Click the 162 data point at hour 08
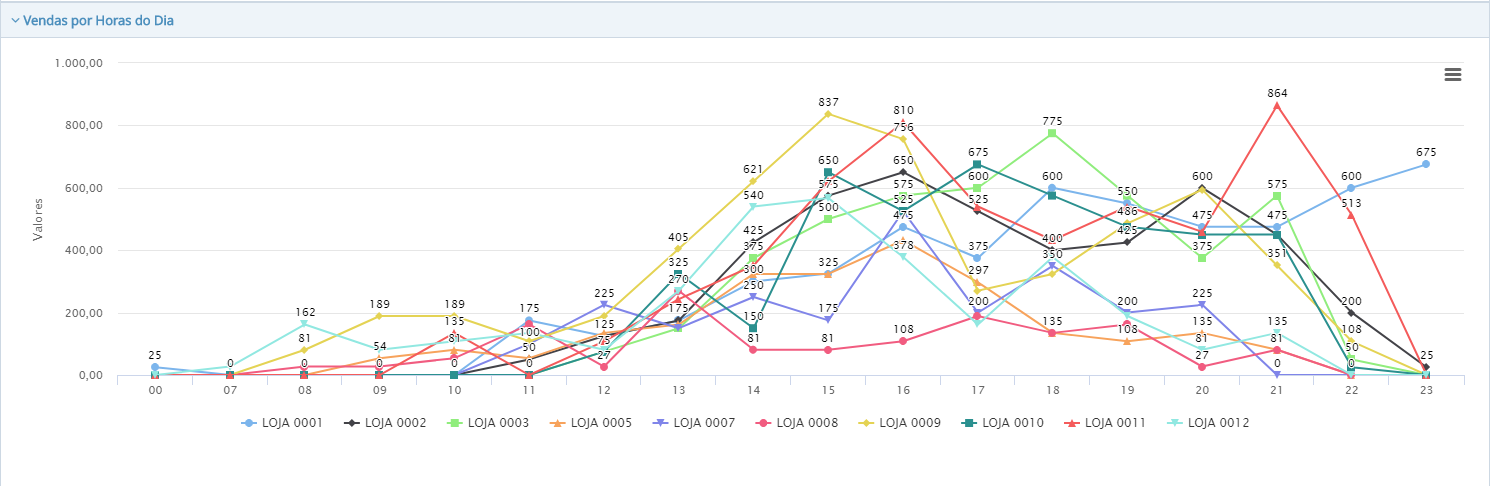Image resolution: width=1492 pixels, height=486 pixels. 304,324
